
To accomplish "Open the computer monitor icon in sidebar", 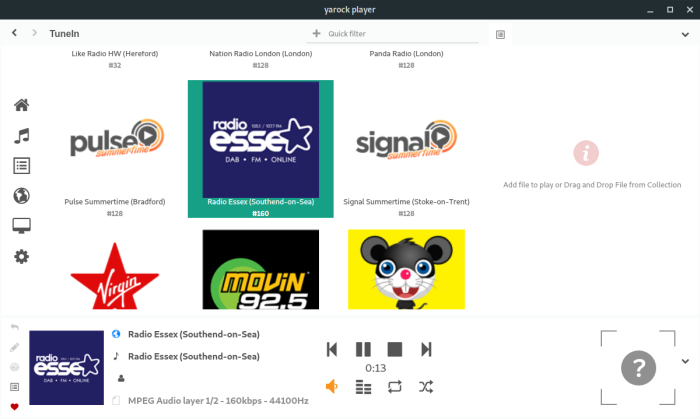I will pyautogui.click(x=21, y=226).
